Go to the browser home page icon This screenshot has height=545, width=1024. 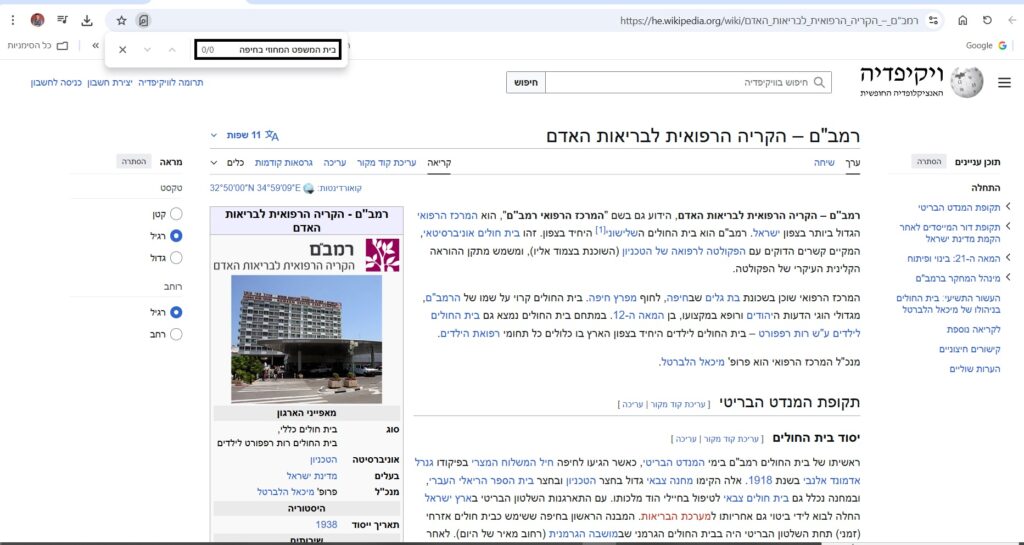(x=963, y=20)
